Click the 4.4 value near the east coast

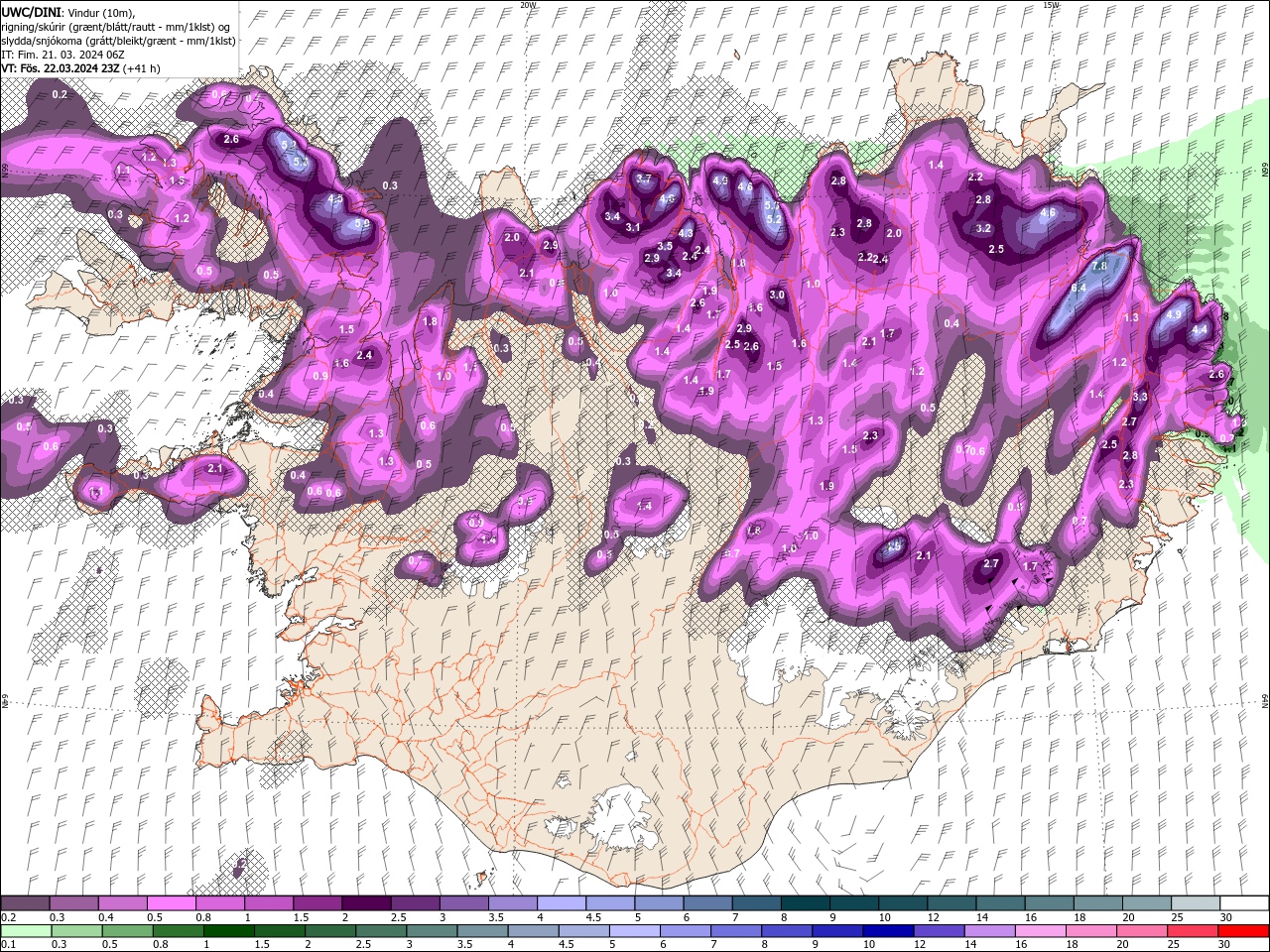[x=1200, y=329]
